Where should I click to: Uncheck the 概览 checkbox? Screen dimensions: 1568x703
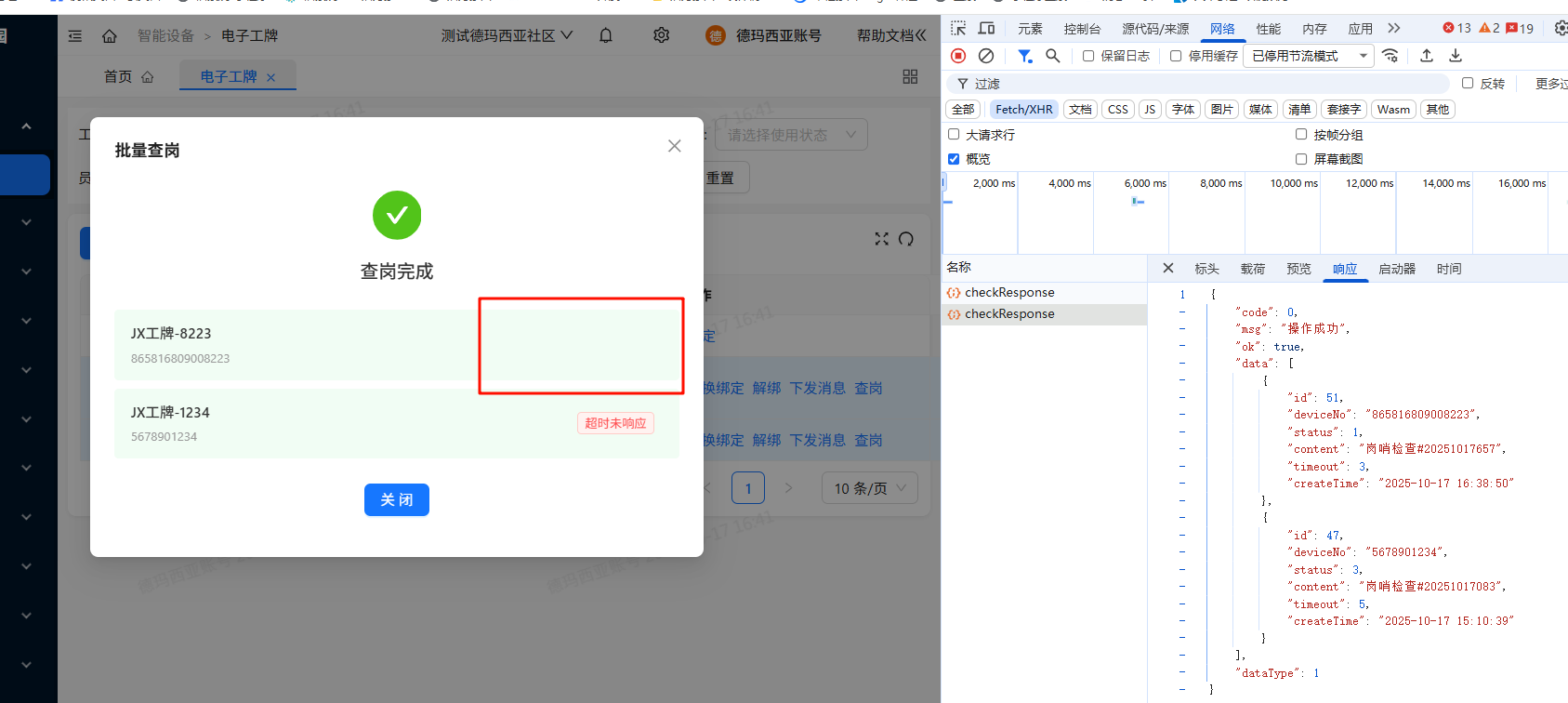click(954, 159)
